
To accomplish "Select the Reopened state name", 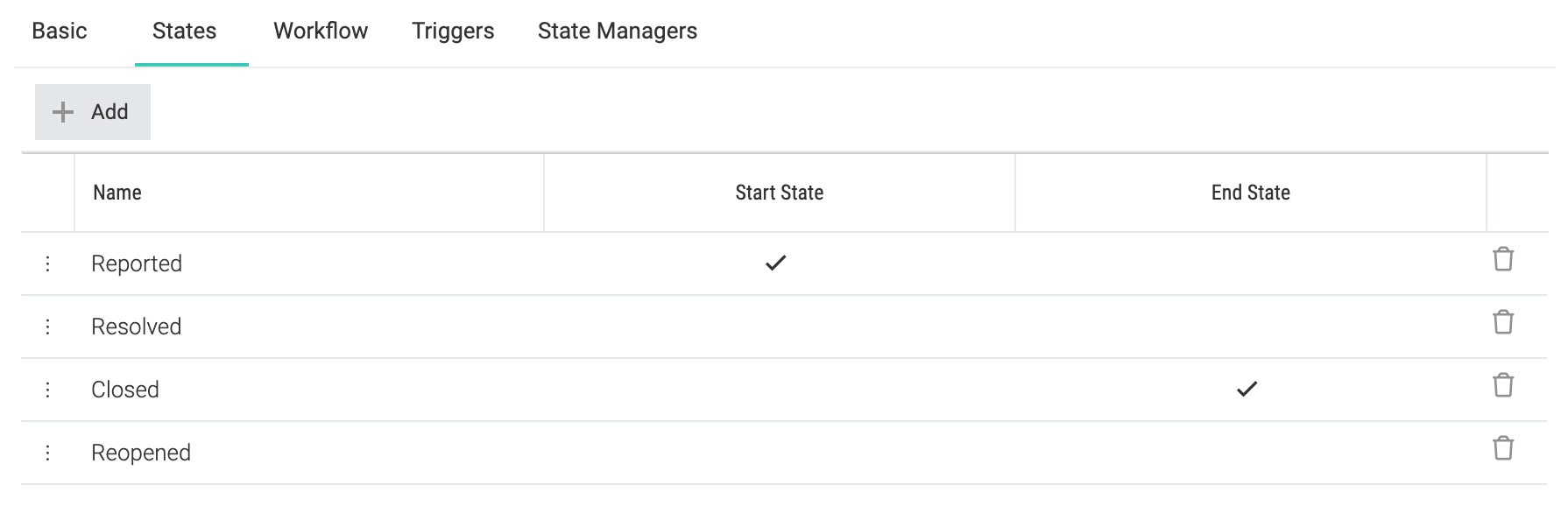I will coord(141,453).
